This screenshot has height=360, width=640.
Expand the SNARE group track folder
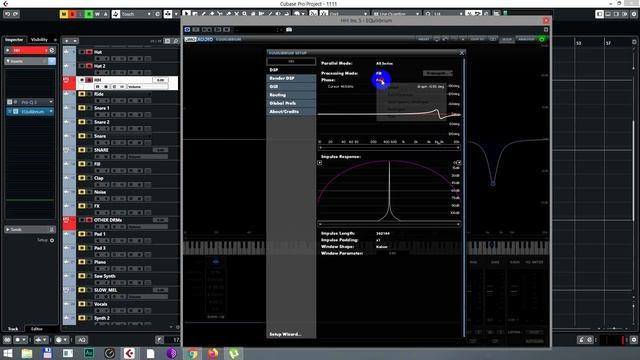point(67,150)
